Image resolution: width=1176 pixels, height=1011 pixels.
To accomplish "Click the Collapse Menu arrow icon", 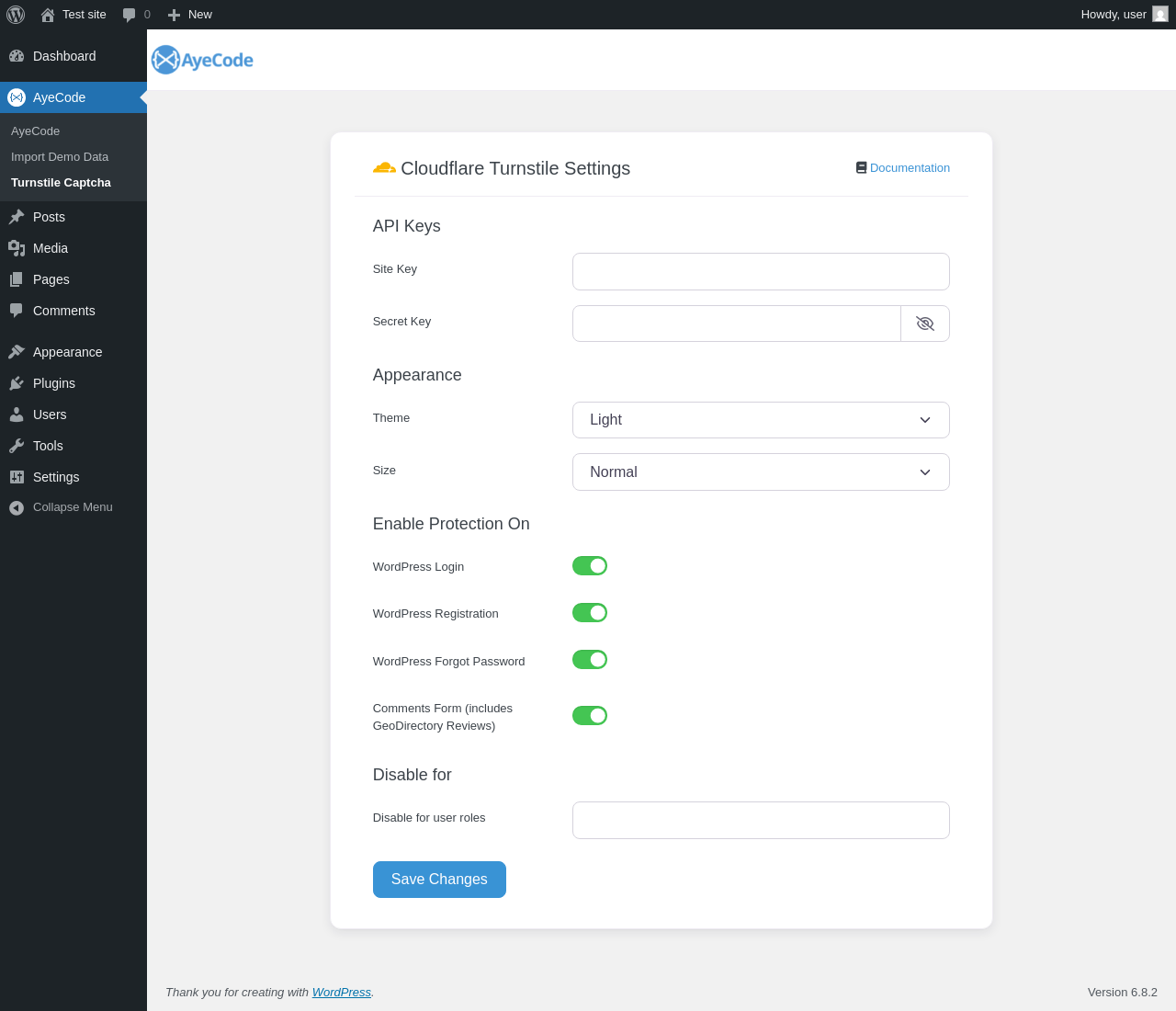I will (x=17, y=507).
